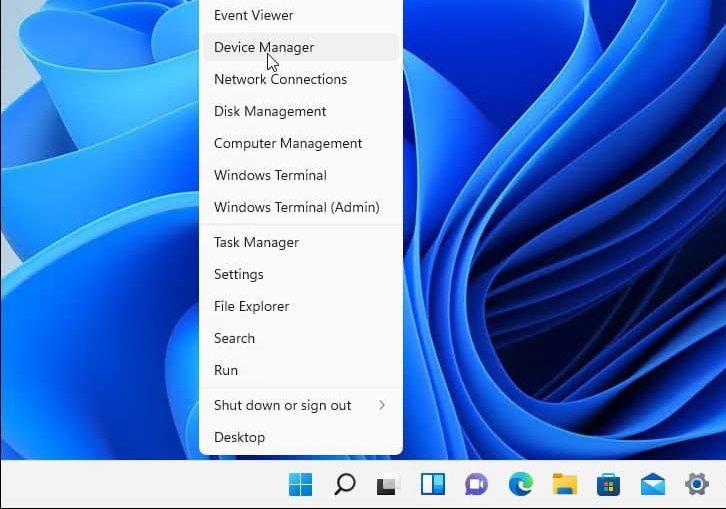Launch the Chat app from taskbar
Viewport: 726px width, 509px height.
476,484
